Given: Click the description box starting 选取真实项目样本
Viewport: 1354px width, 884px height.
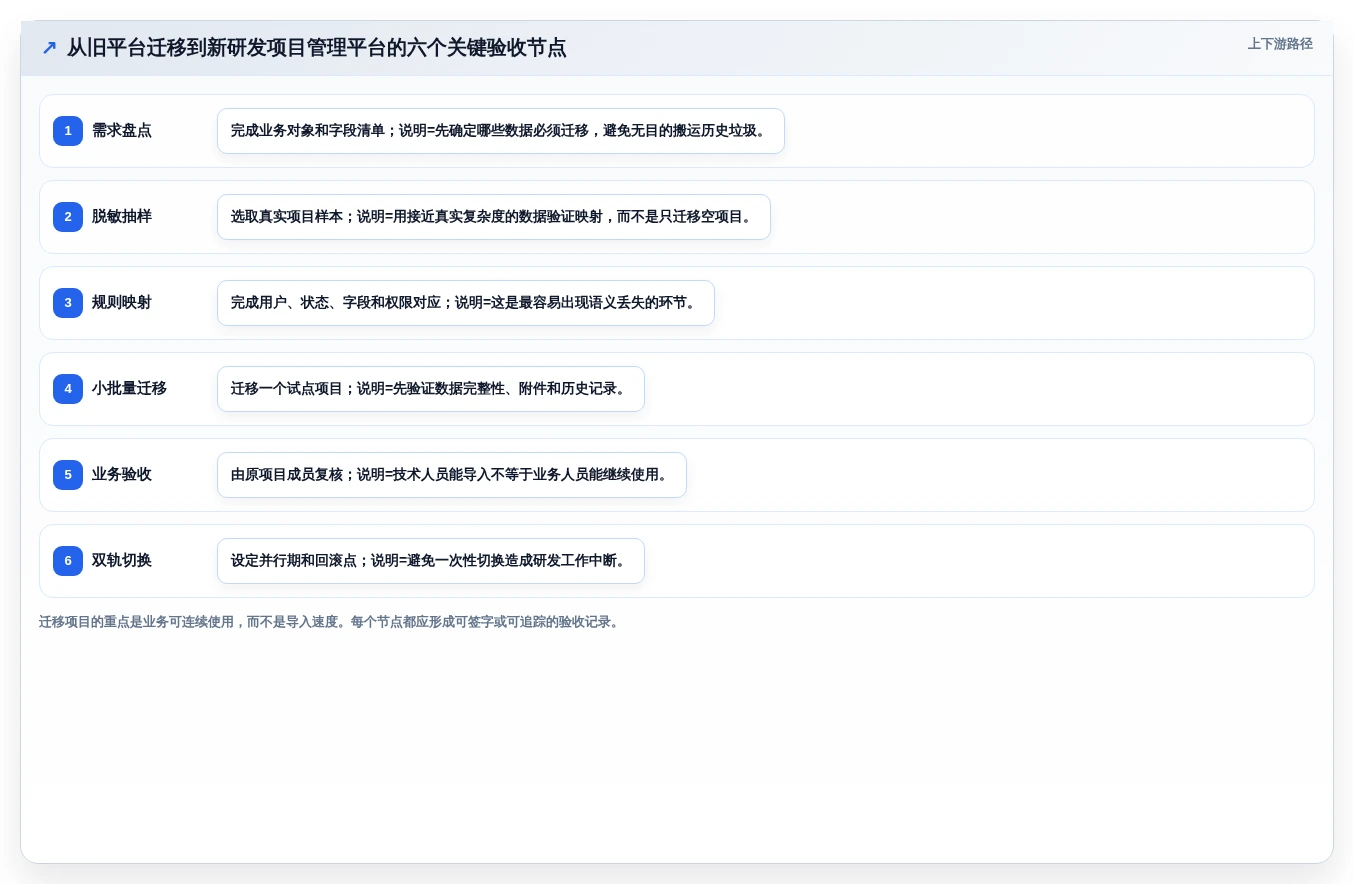Looking at the screenshot, I should tap(494, 217).
